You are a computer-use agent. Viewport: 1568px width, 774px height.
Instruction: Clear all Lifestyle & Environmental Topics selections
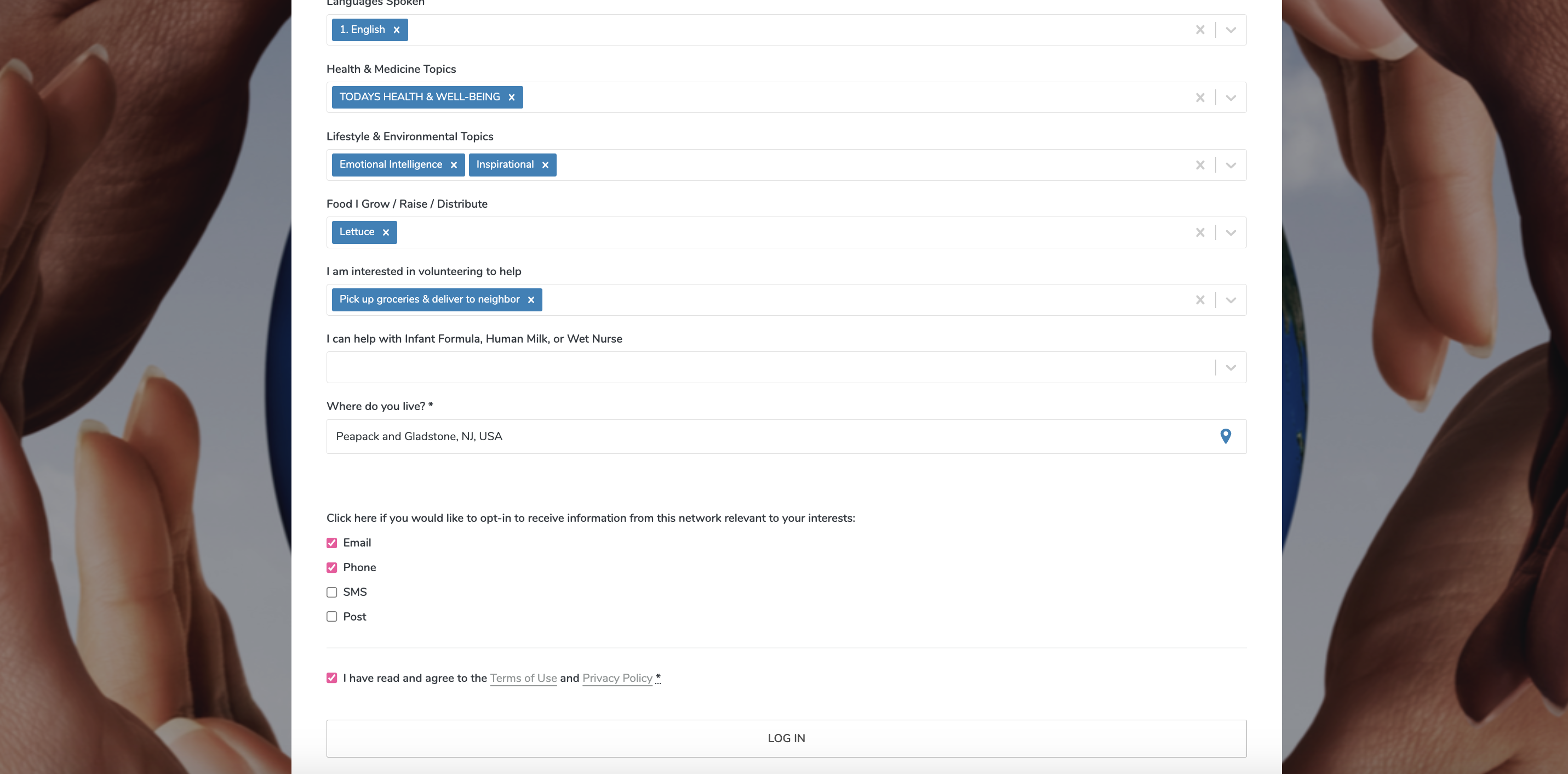[x=1200, y=165]
